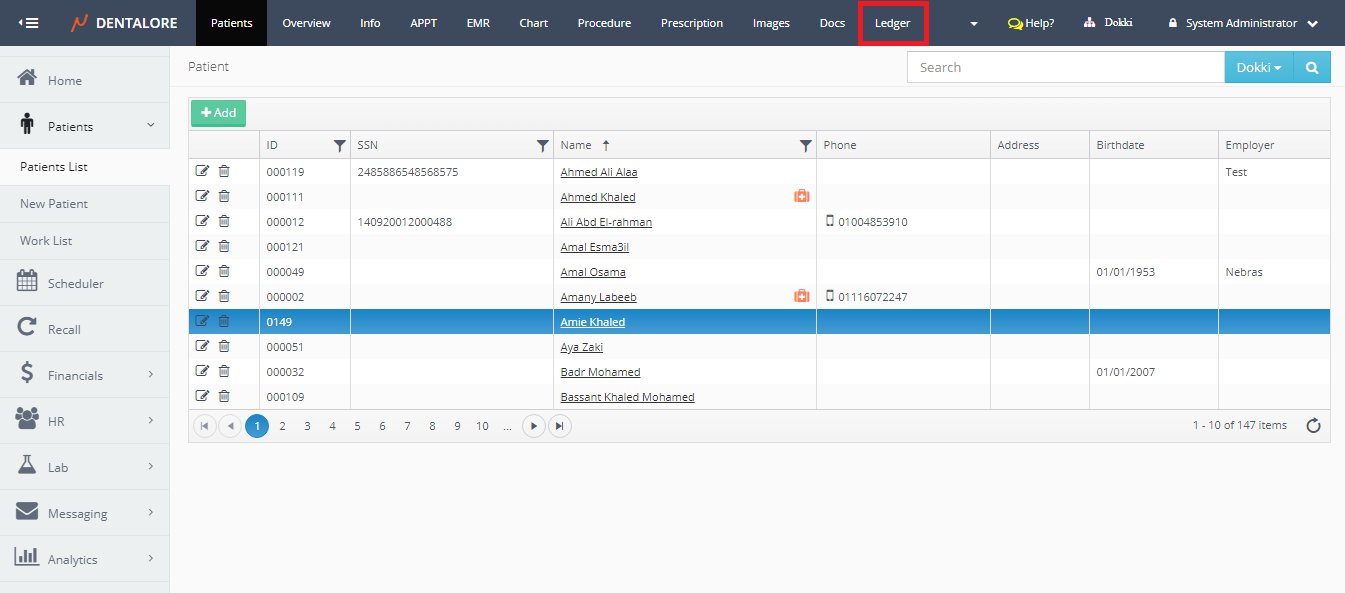
Task: Toggle the sidebar with the hamburger icon
Action: tap(28, 23)
